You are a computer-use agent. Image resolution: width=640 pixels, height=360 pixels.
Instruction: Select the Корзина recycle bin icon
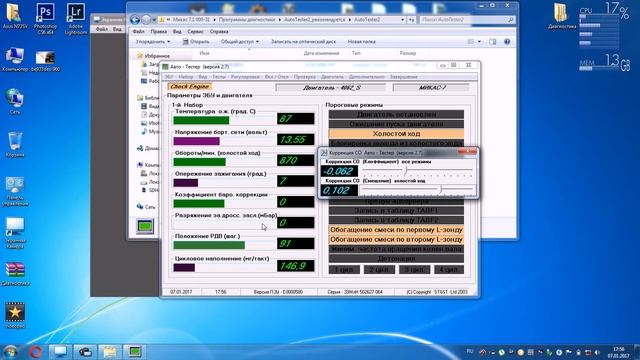pyautogui.click(x=15, y=144)
